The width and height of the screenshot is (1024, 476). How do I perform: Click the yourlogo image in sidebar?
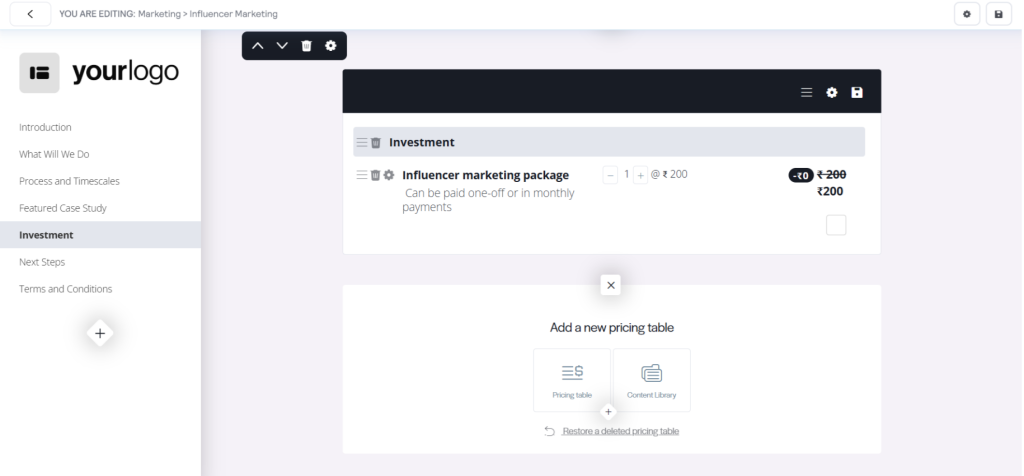click(99, 72)
